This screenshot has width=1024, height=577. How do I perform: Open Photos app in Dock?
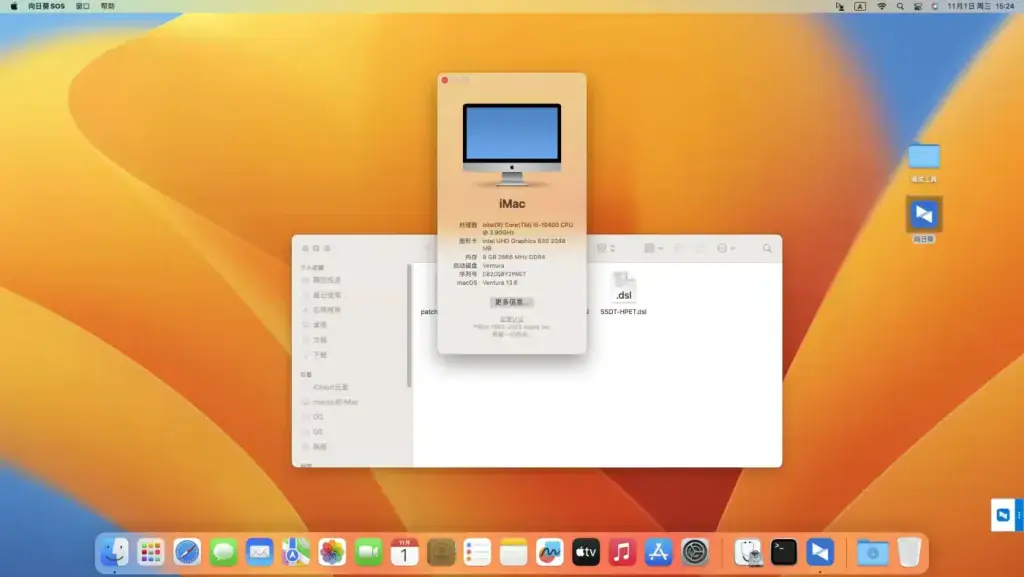click(332, 552)
